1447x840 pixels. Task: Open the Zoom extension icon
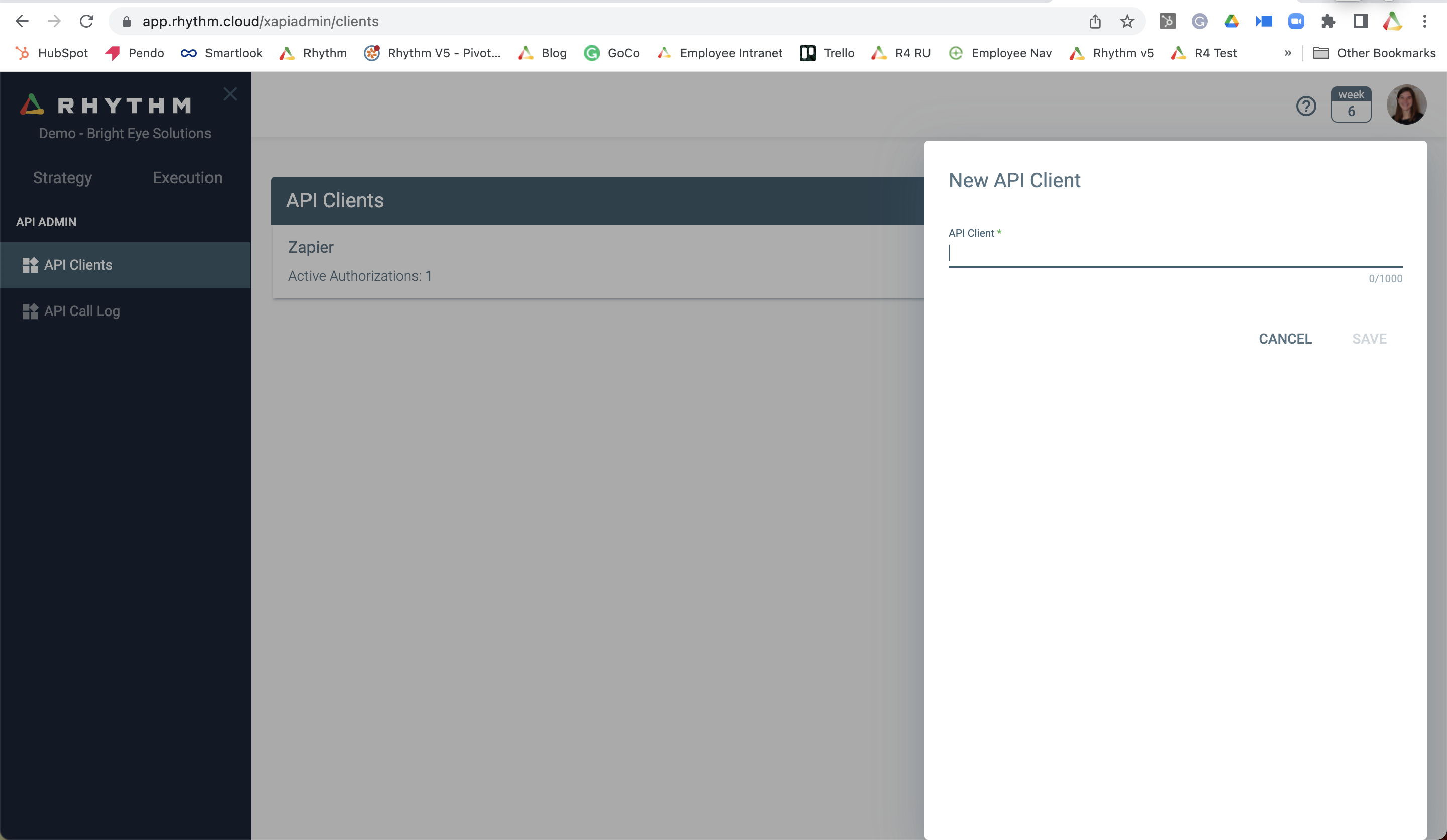pyautogui.click(x=1296, y=21)
